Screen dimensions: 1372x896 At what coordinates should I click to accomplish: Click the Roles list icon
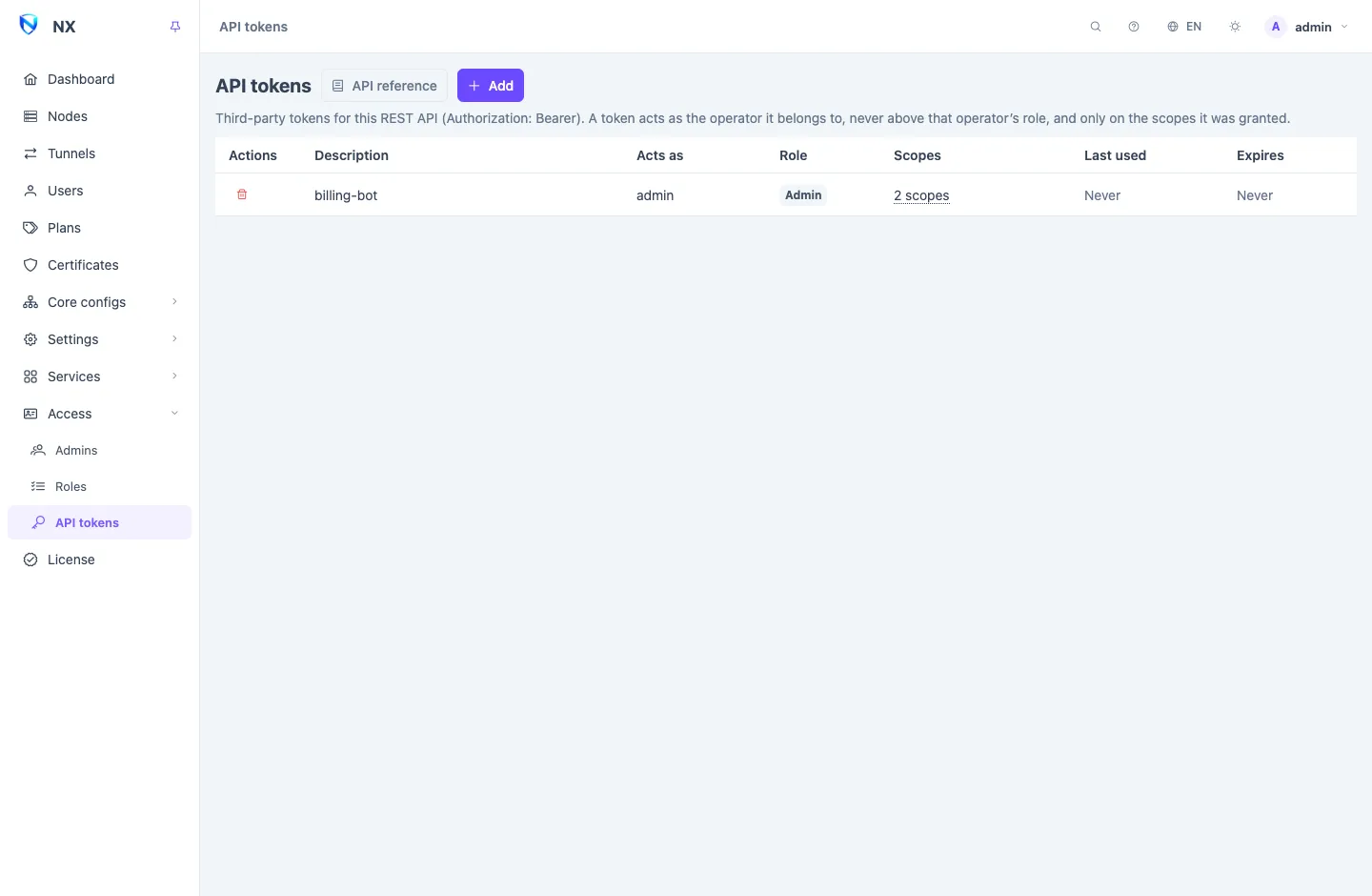click(38, 486)
